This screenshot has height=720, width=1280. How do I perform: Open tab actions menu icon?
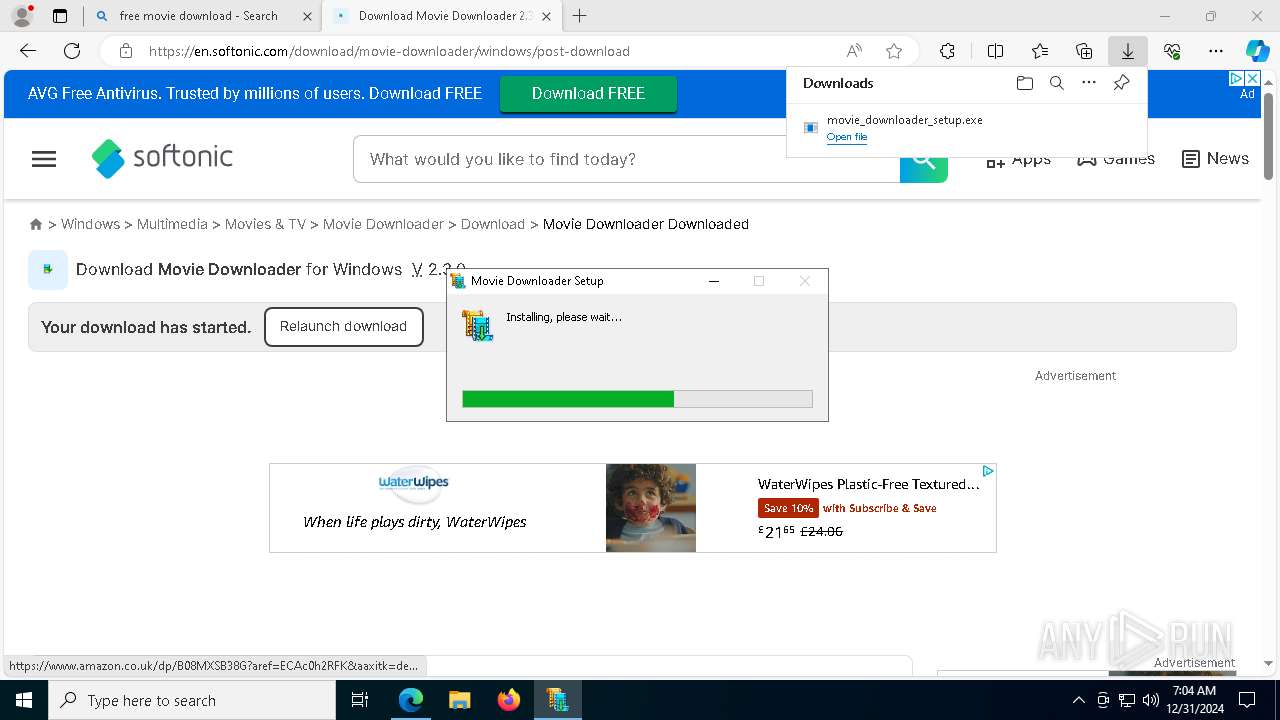pos(60,16)
